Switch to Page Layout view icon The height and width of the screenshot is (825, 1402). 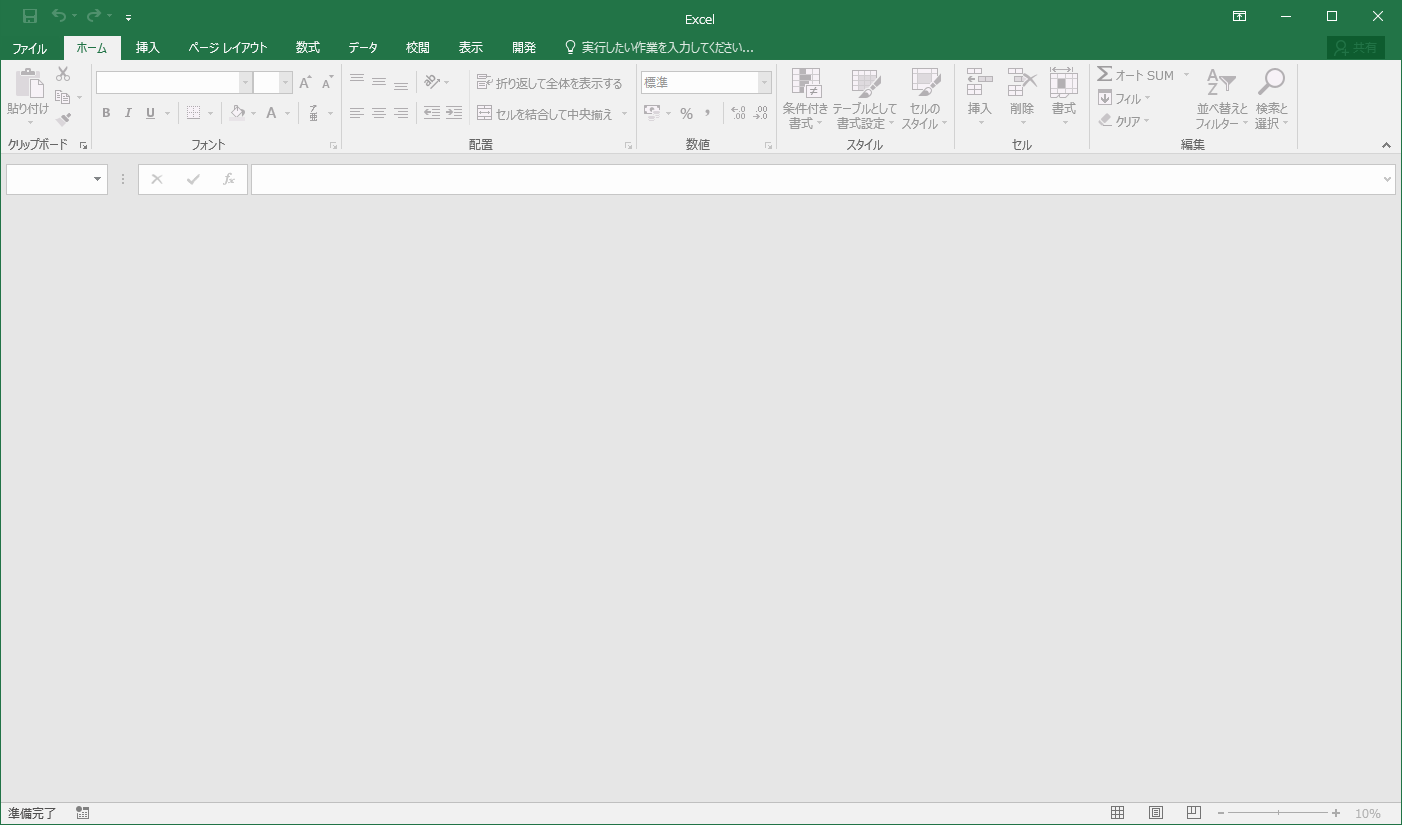(1156, 813)
